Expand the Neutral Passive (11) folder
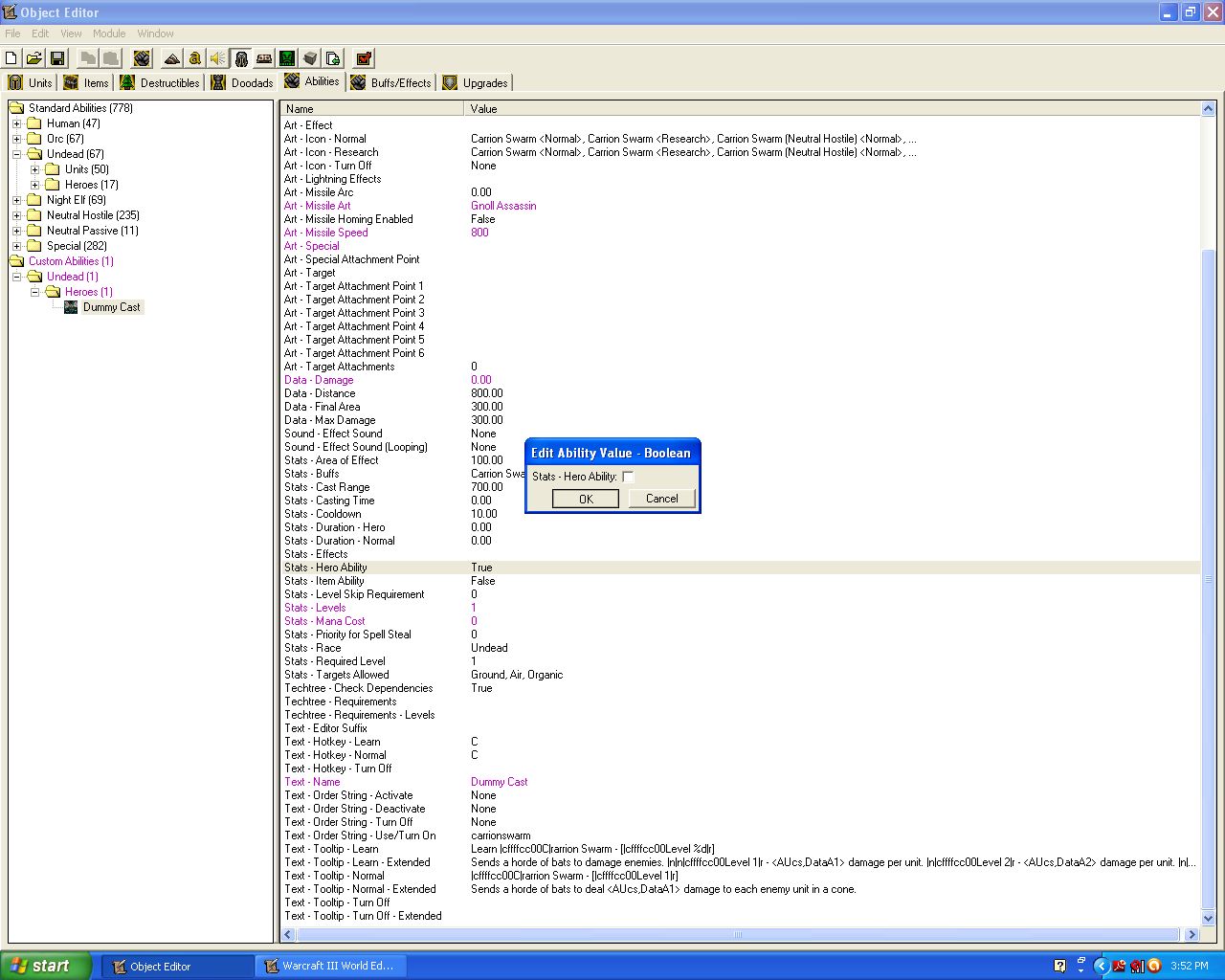 click(16, 231)
